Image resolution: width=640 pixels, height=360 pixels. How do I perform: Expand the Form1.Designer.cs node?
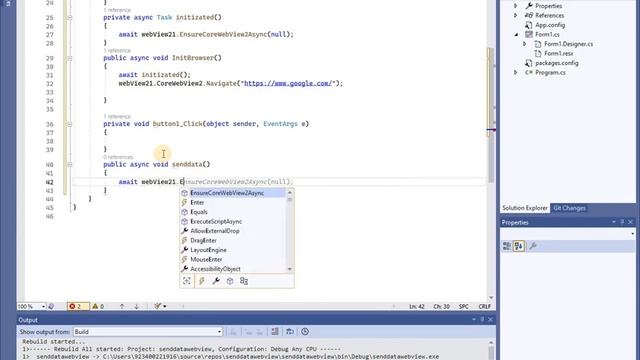(x=525, y=44)
